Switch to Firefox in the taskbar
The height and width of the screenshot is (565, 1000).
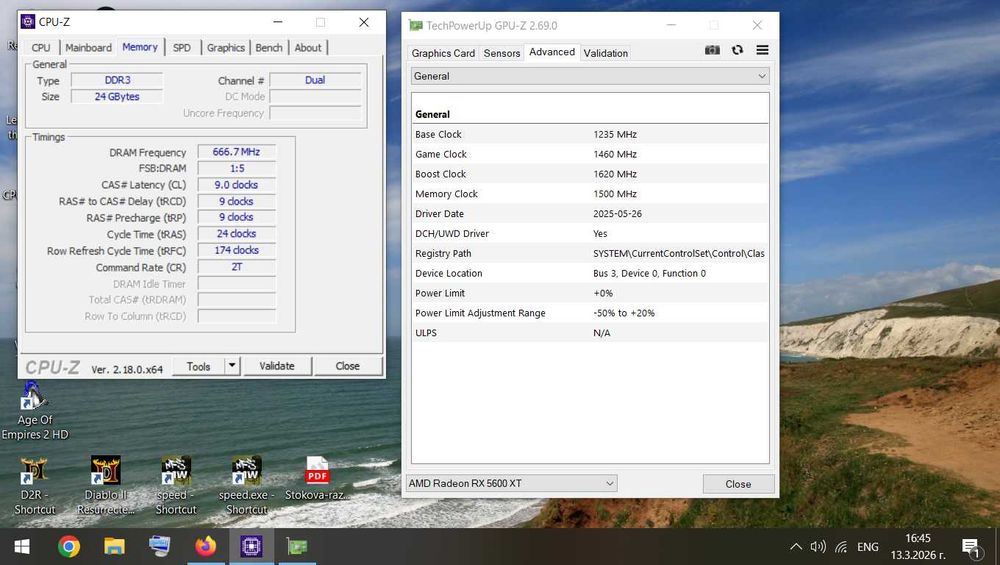pos(205,547)
